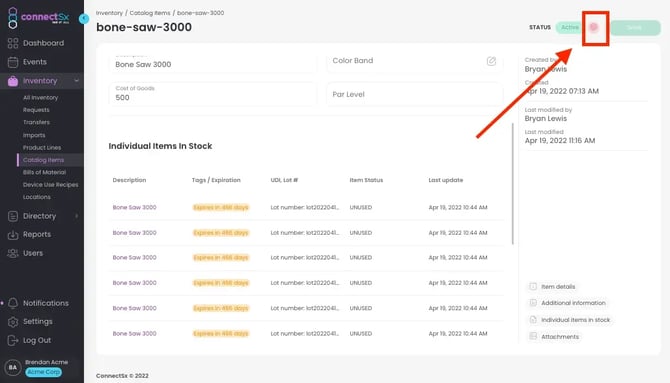Open the Transfers page
This screenshot has height=383, width=670.
point(36,122)
